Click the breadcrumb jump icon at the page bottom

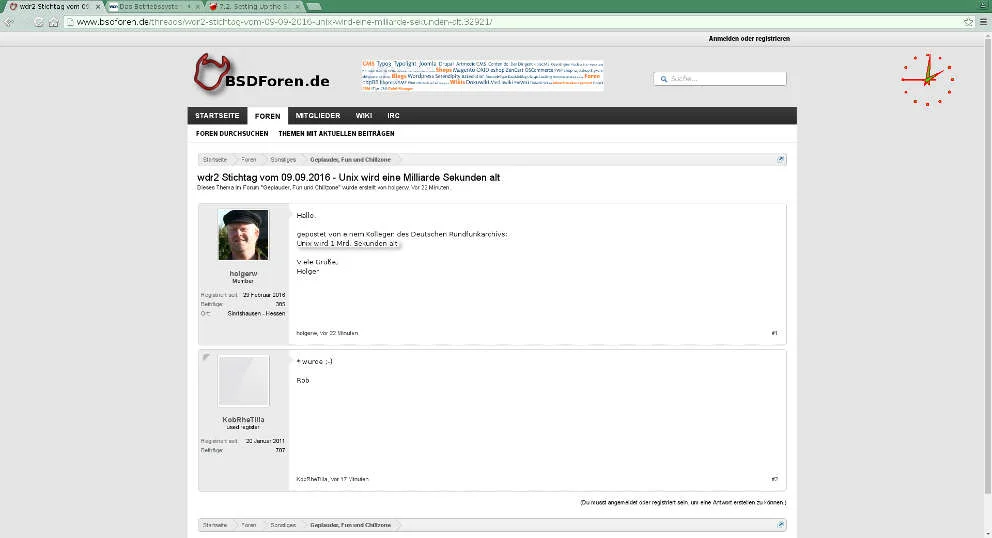[x=781, y=525]
